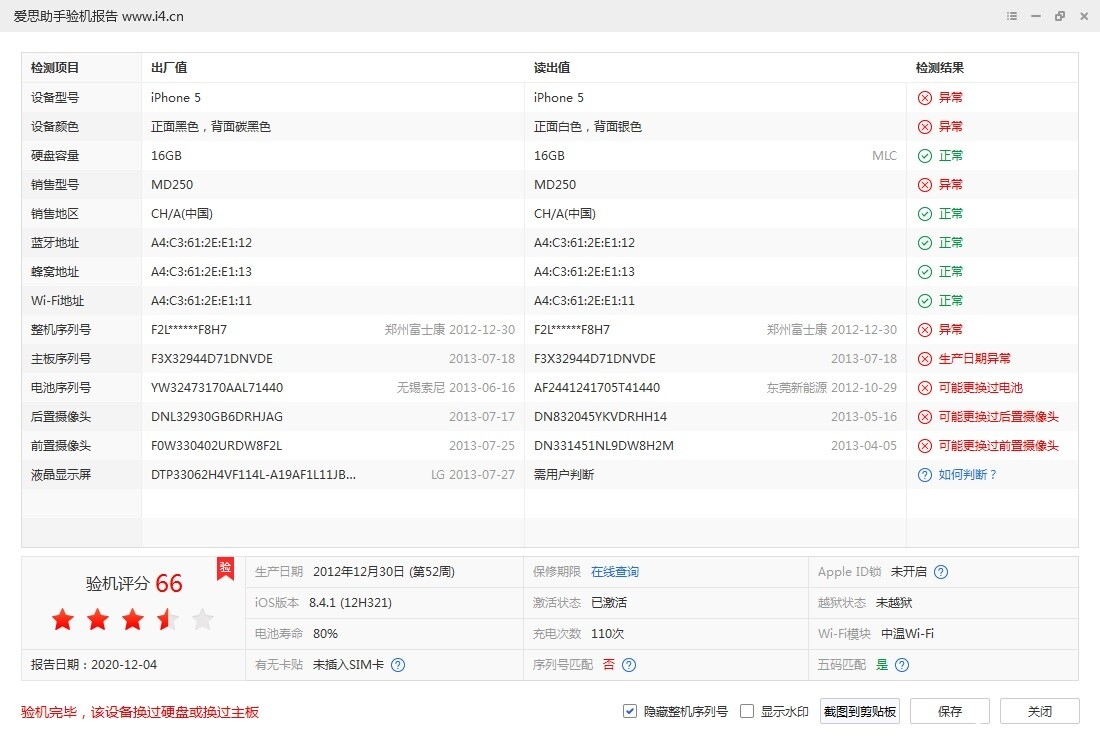The height and width of the screenshot is (749, 1100).
Task: Click help icon next to 未插入SIM卡
Action: [x=398, y=665]
